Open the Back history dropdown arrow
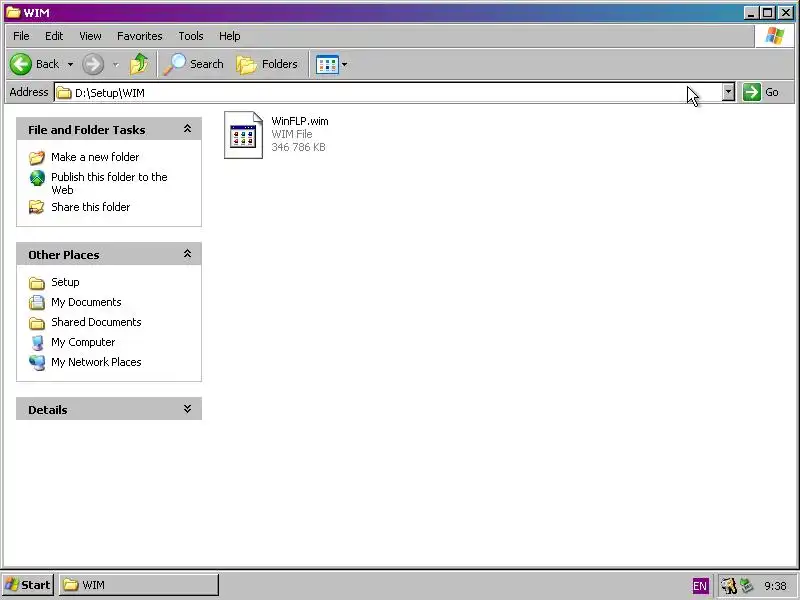The width and height of the screenshot is (800, 600). (x=70, y=64)
